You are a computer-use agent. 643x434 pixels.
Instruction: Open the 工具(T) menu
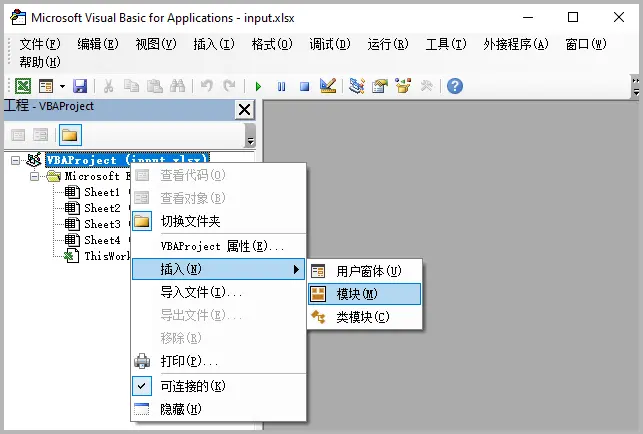pos(446,44)
